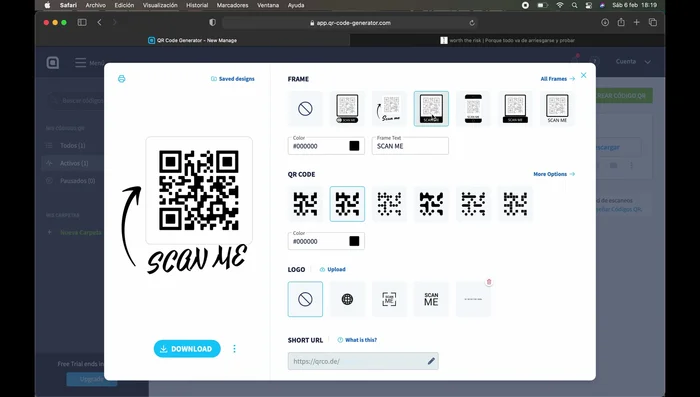Select the uploaded custom logo thumbnail
Viewport: 700px width, 397px height.
click(473, 299)
